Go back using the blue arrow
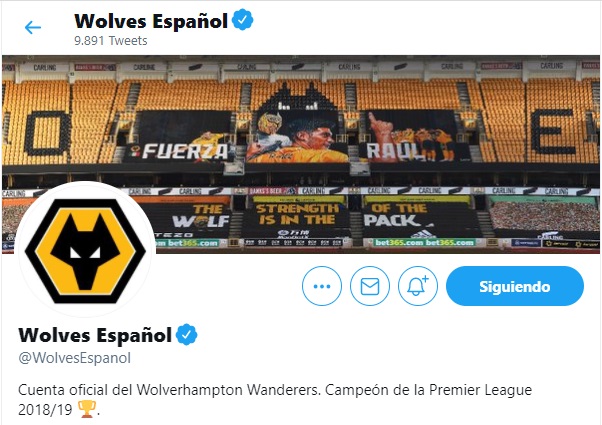 [x=33, y=28]
